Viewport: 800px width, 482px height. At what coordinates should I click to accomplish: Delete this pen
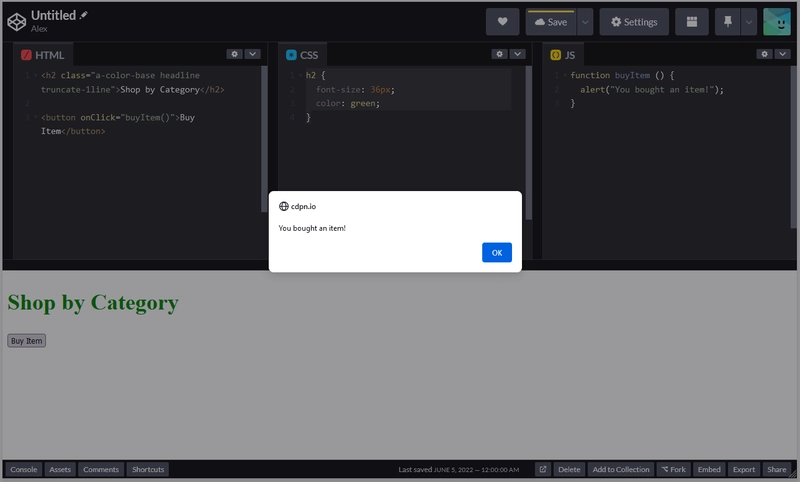tap(569, 469)
